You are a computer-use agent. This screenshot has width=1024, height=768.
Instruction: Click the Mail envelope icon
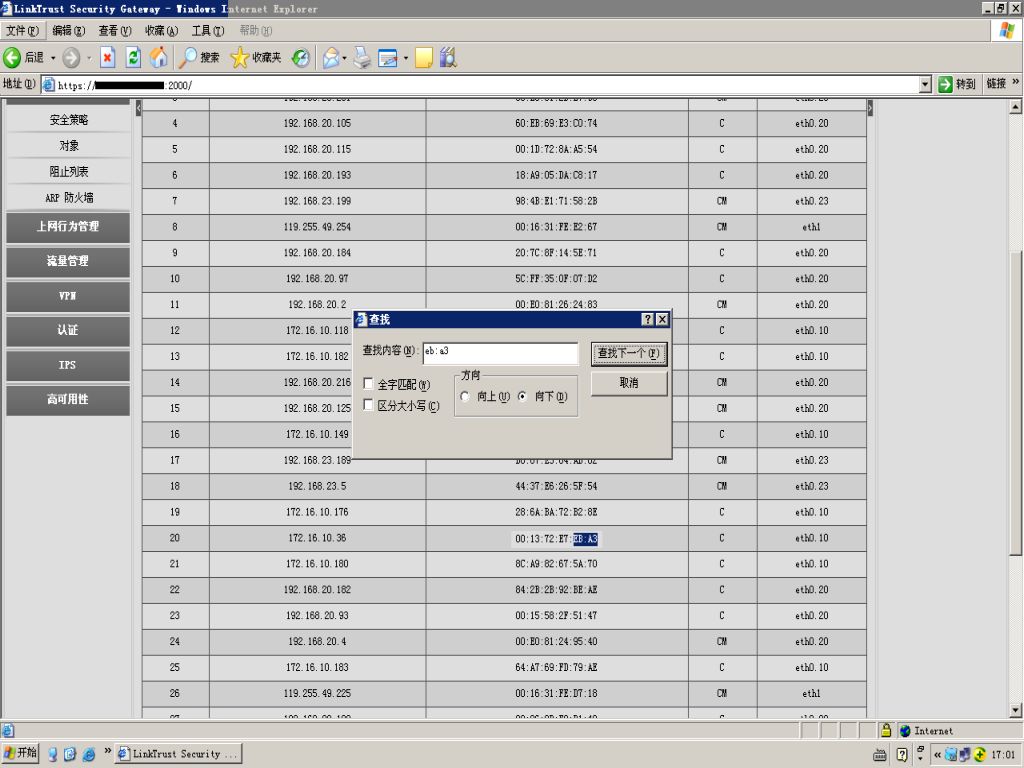(331, 58)
